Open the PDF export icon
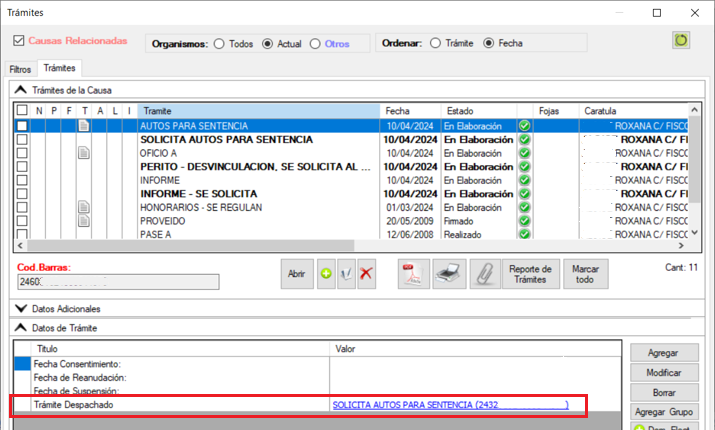This screenshot has width=715, height=430. [412, 275]
